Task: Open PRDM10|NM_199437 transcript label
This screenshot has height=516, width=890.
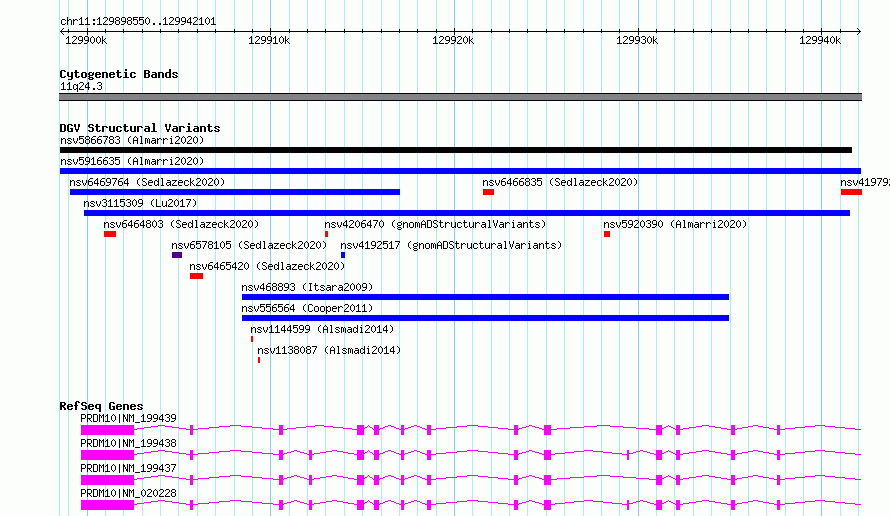Action: [x=128, y=468]
